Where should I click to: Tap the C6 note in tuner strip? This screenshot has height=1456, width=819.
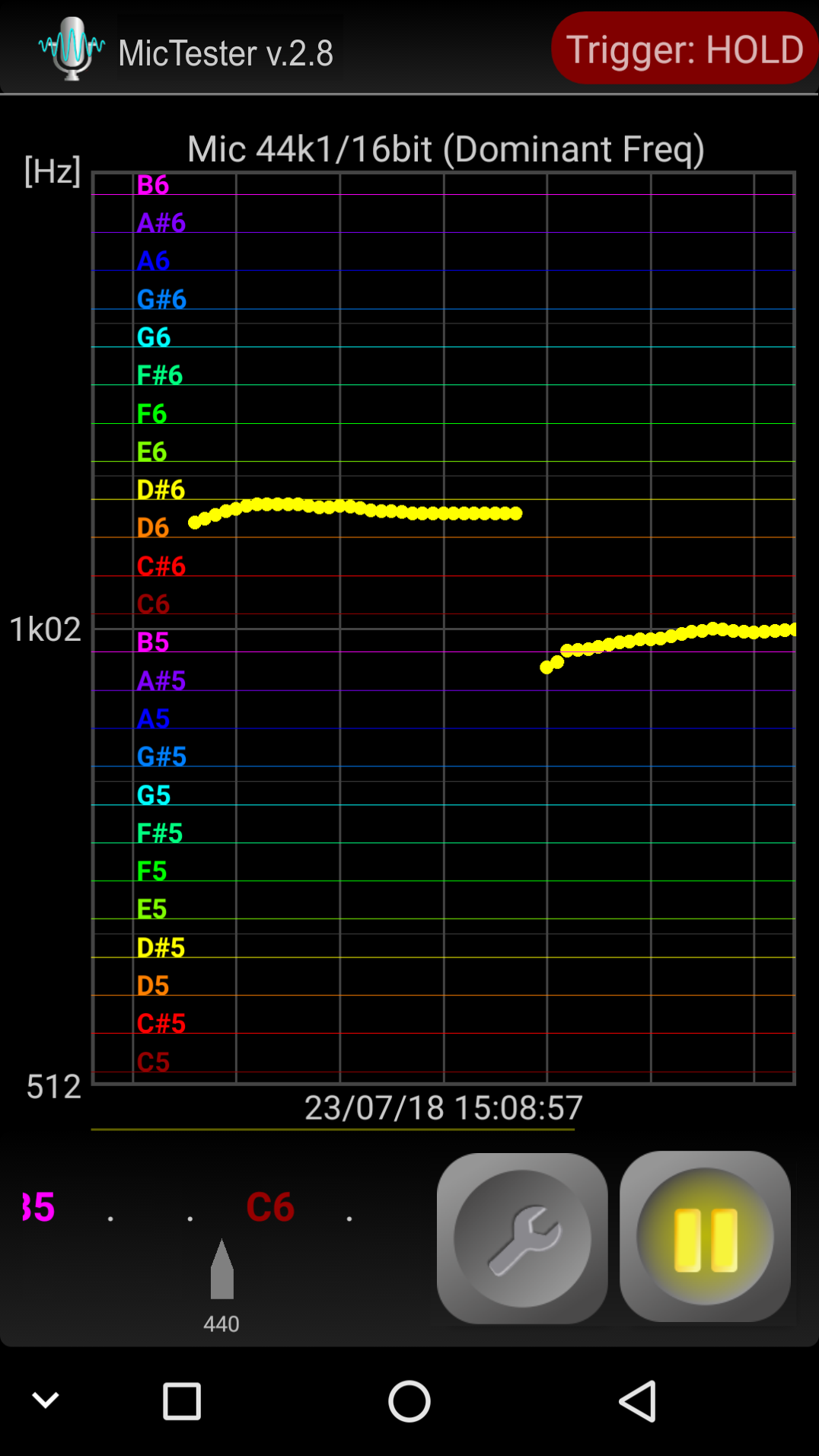270,1207
